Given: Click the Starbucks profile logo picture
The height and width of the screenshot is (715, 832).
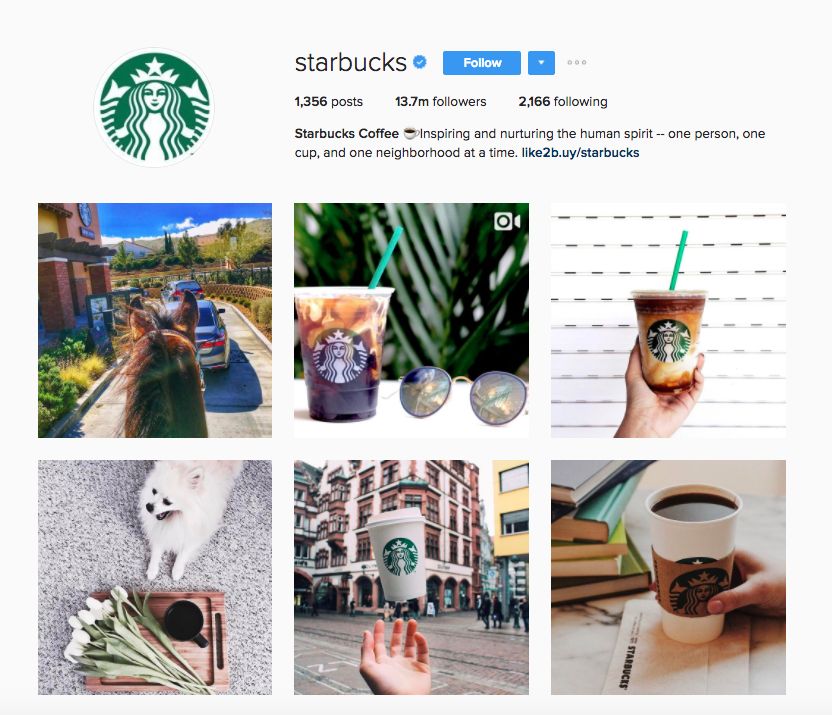Looking at the screenshot, I should 154,107.
